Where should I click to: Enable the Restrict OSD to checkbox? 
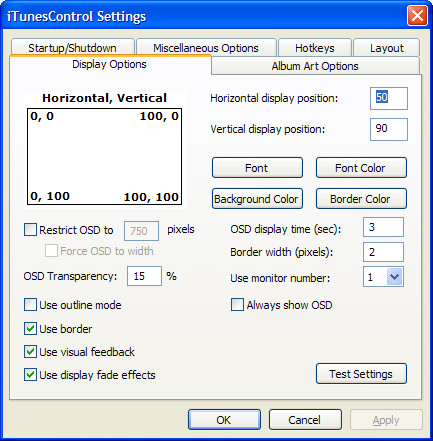pos(30,230)
